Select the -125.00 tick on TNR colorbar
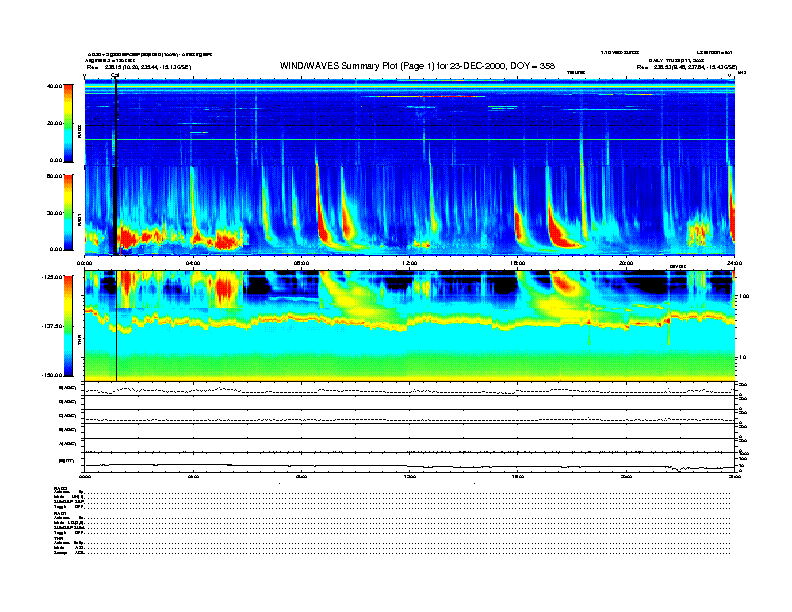The image size is (792, 612). point(52,277)
